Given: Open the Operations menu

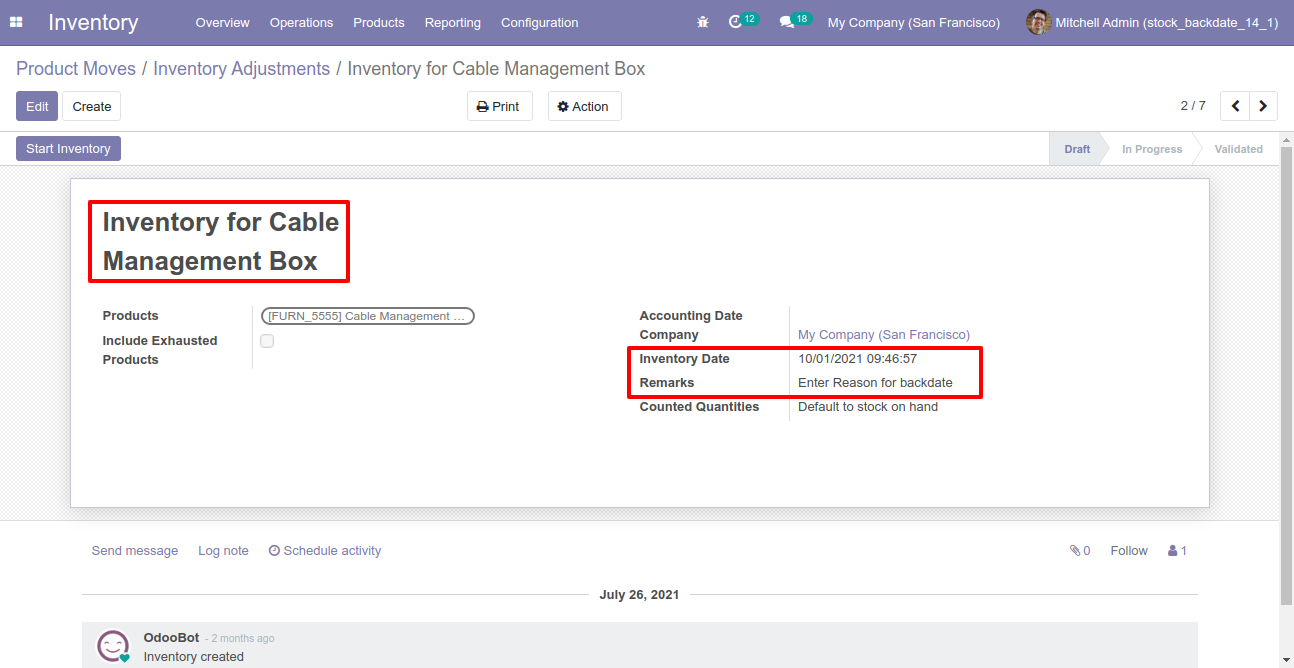Looking at the screenshot, I should click(301, 22).
